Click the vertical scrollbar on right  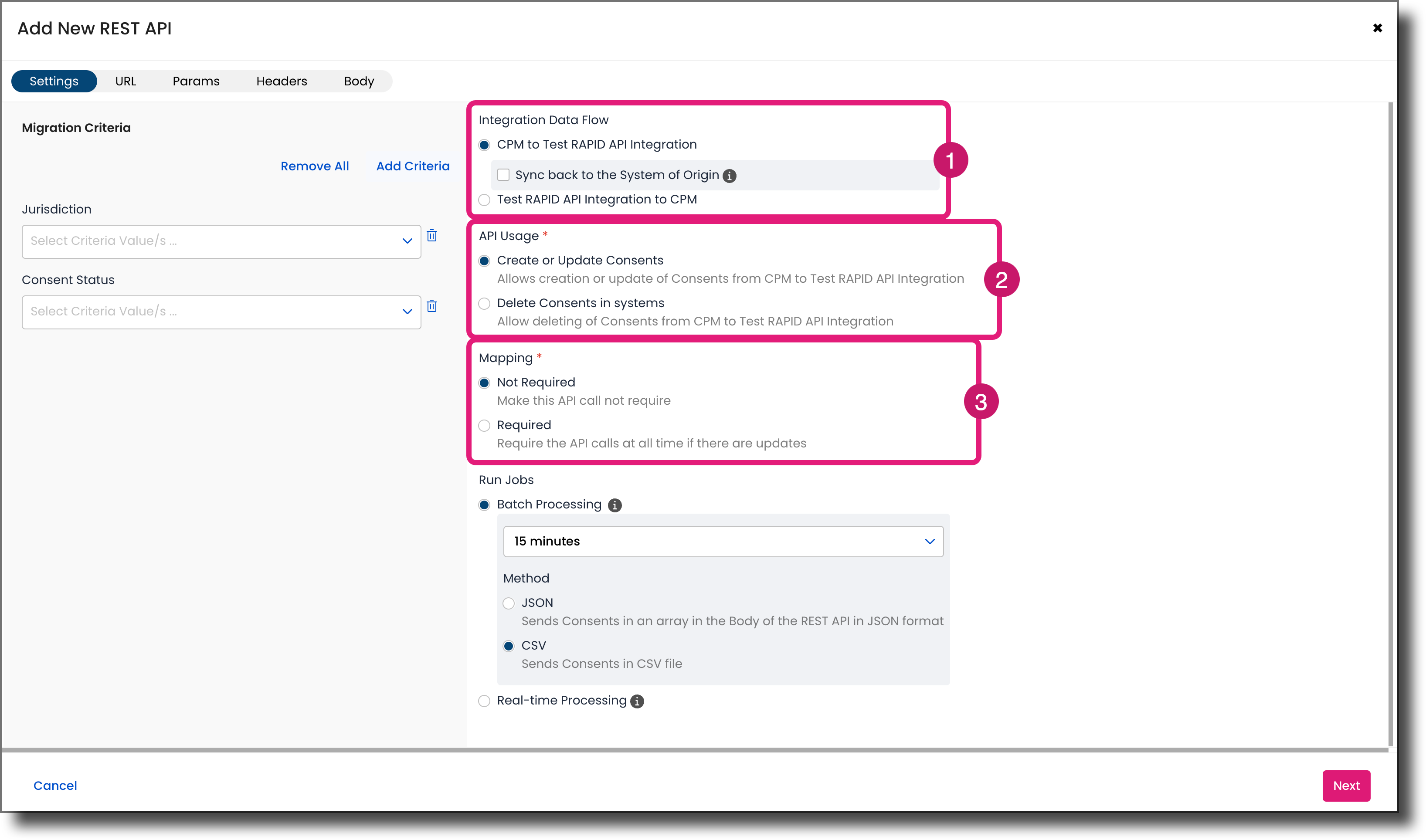pos(1390,424)
